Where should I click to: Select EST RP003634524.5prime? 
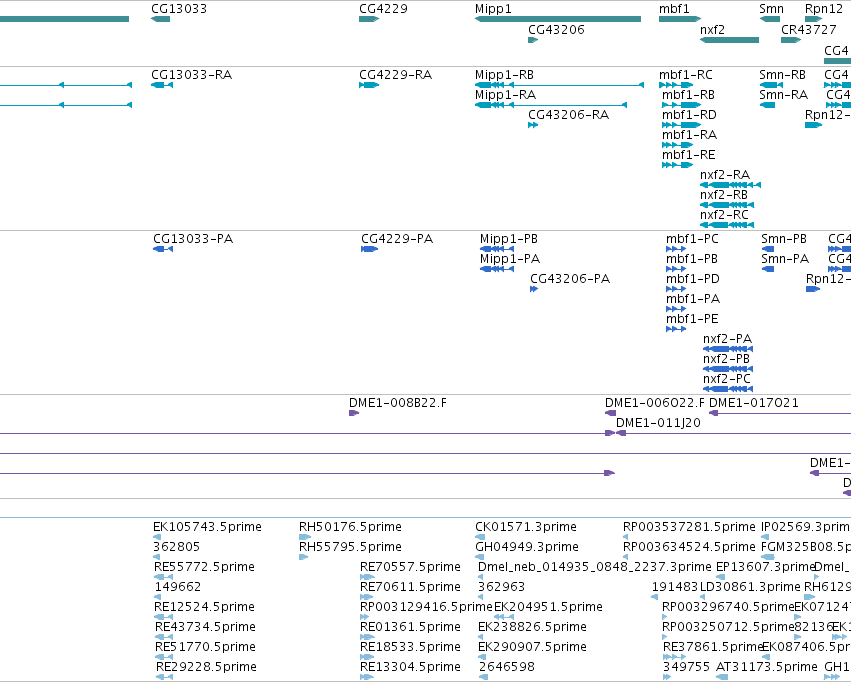pos(626,557)
